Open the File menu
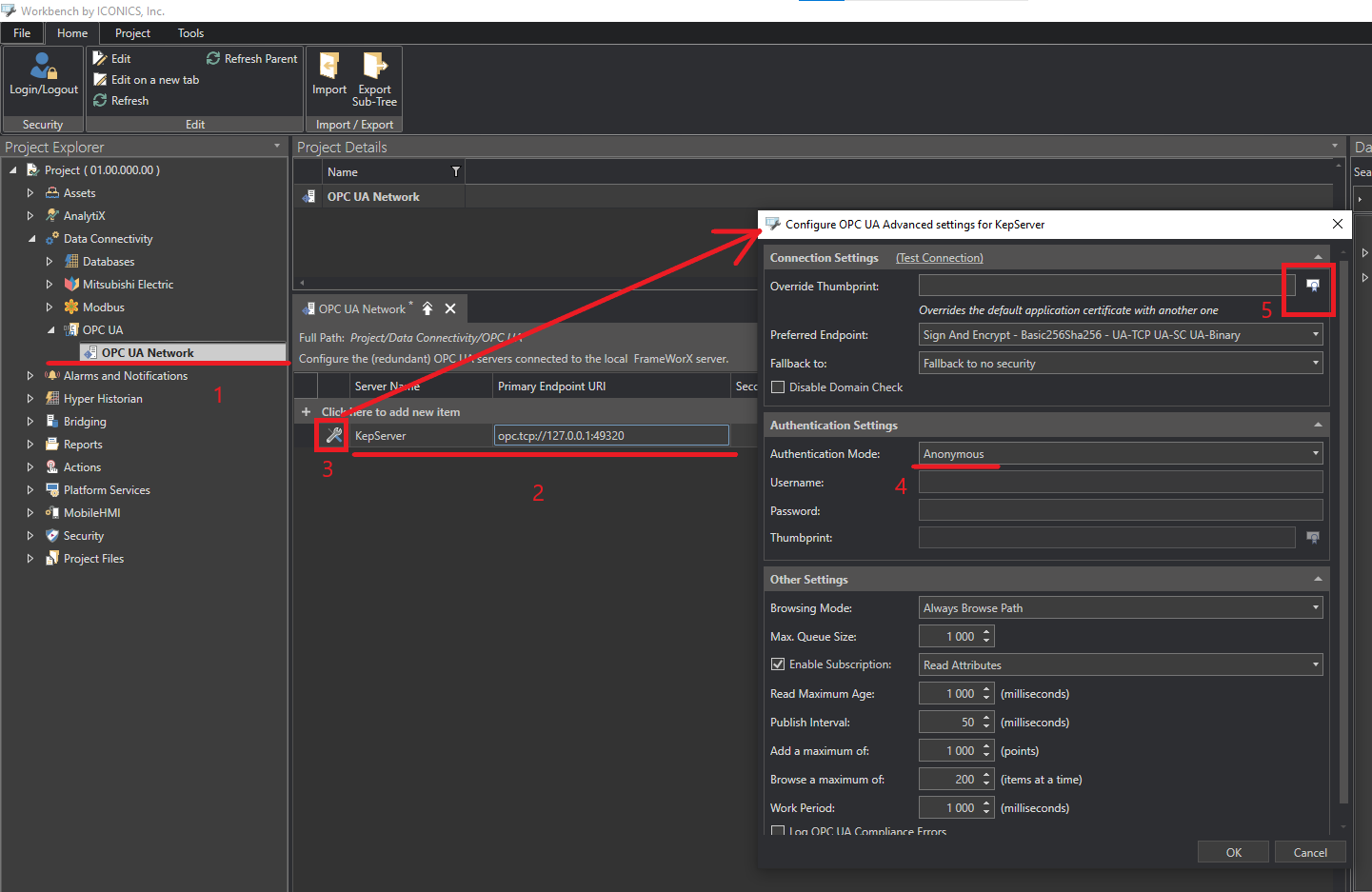Image resolution: width=1372 pixels, height=892 pixels. tap(22, 33)
